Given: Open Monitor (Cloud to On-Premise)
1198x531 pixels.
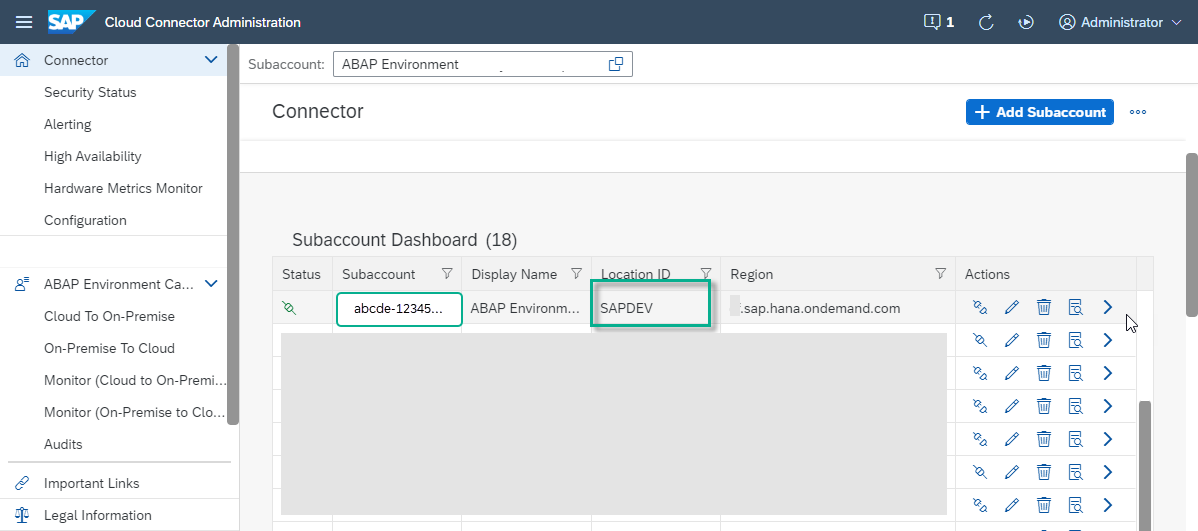Looking at the screenshot, I should (x=135, y=380).
